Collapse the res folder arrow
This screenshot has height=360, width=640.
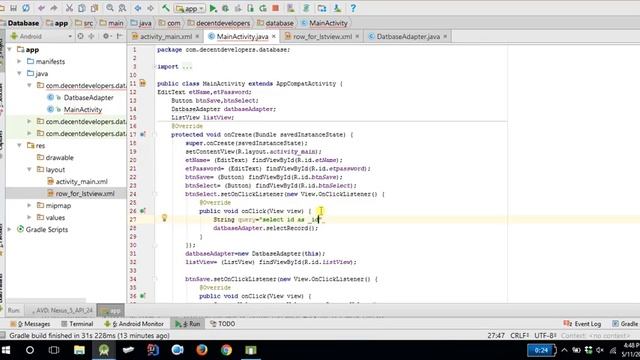[x=19, y=145]
